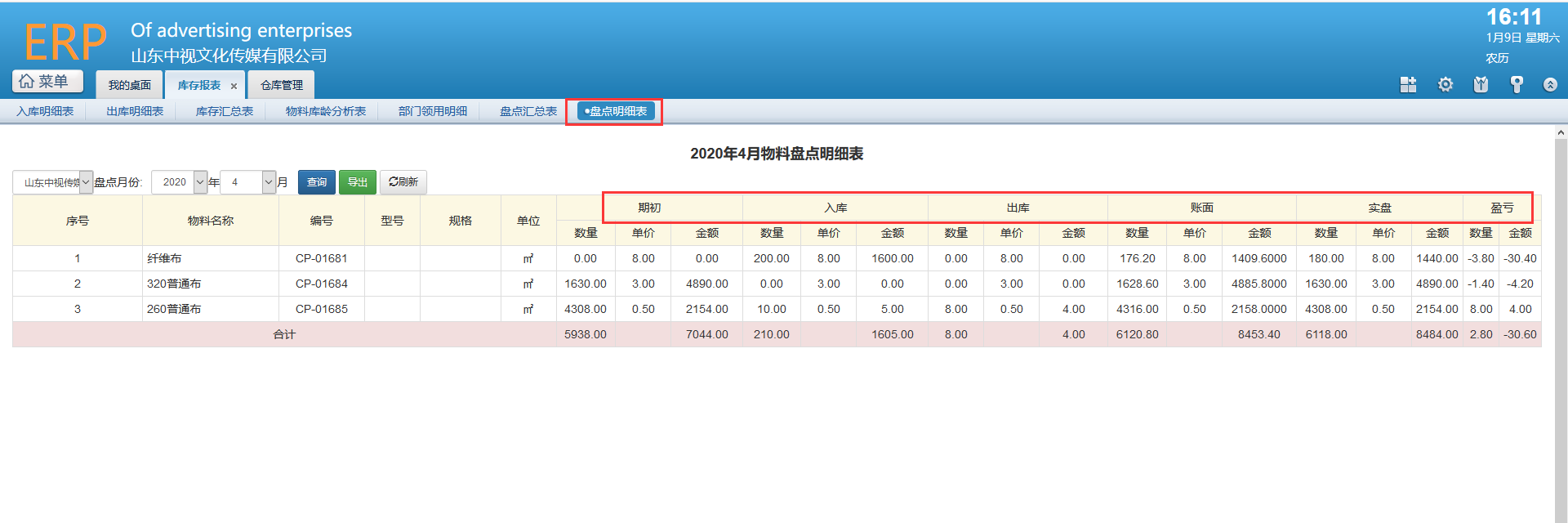Open 出库明细表 report
Viewport: 1568px width, 523px height.
[135, 111]
